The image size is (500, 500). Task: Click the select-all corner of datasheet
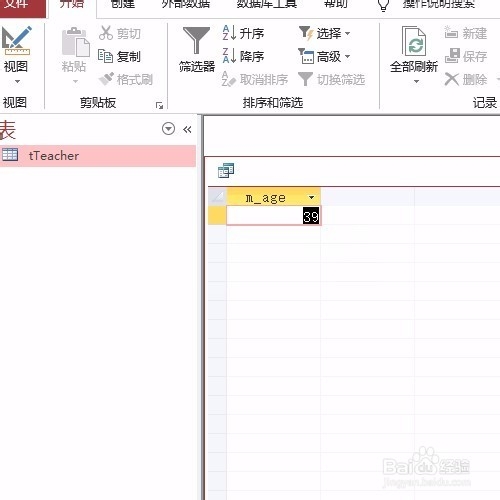[x=217, y=197]
